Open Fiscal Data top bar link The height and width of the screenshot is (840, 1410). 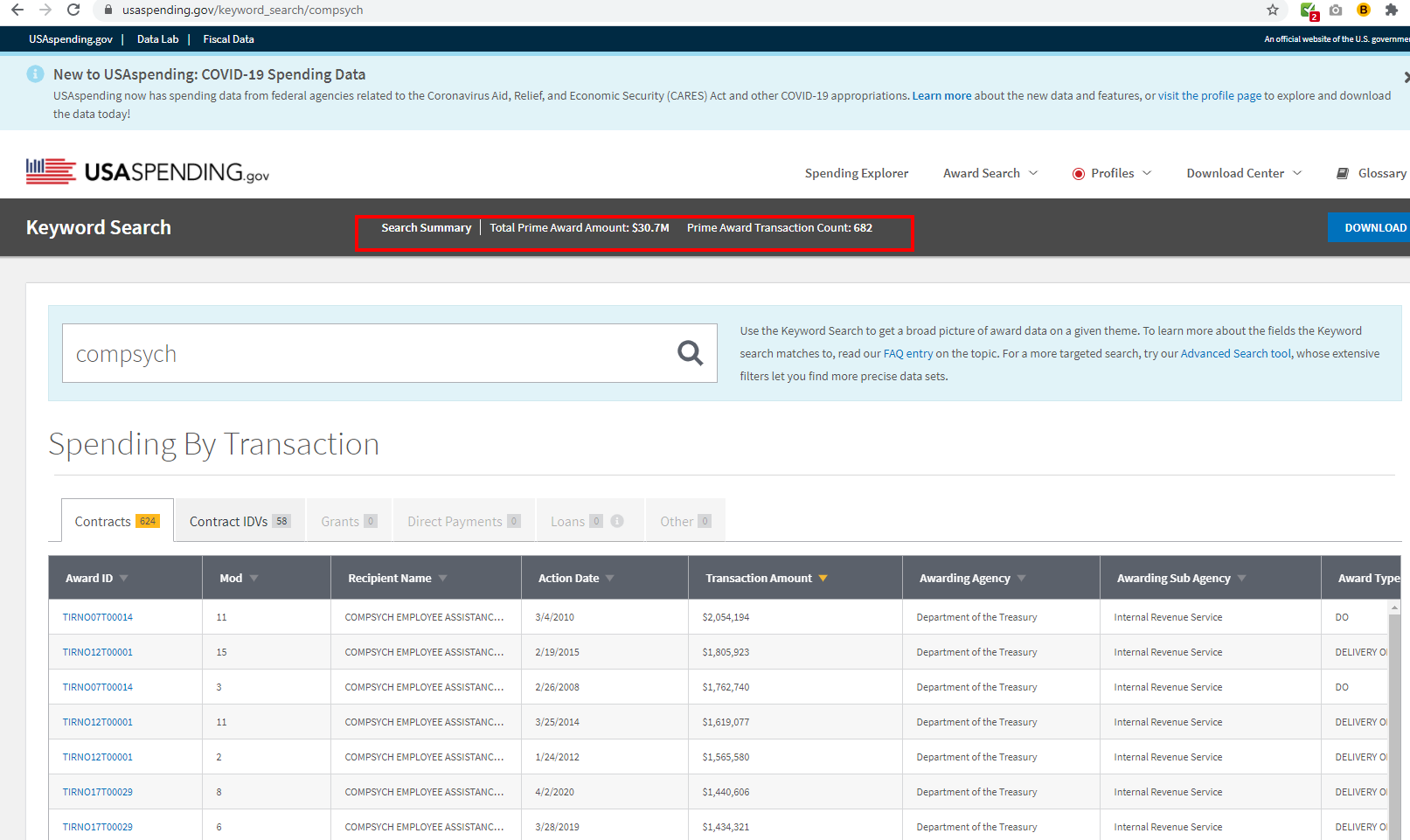[229, 39]
